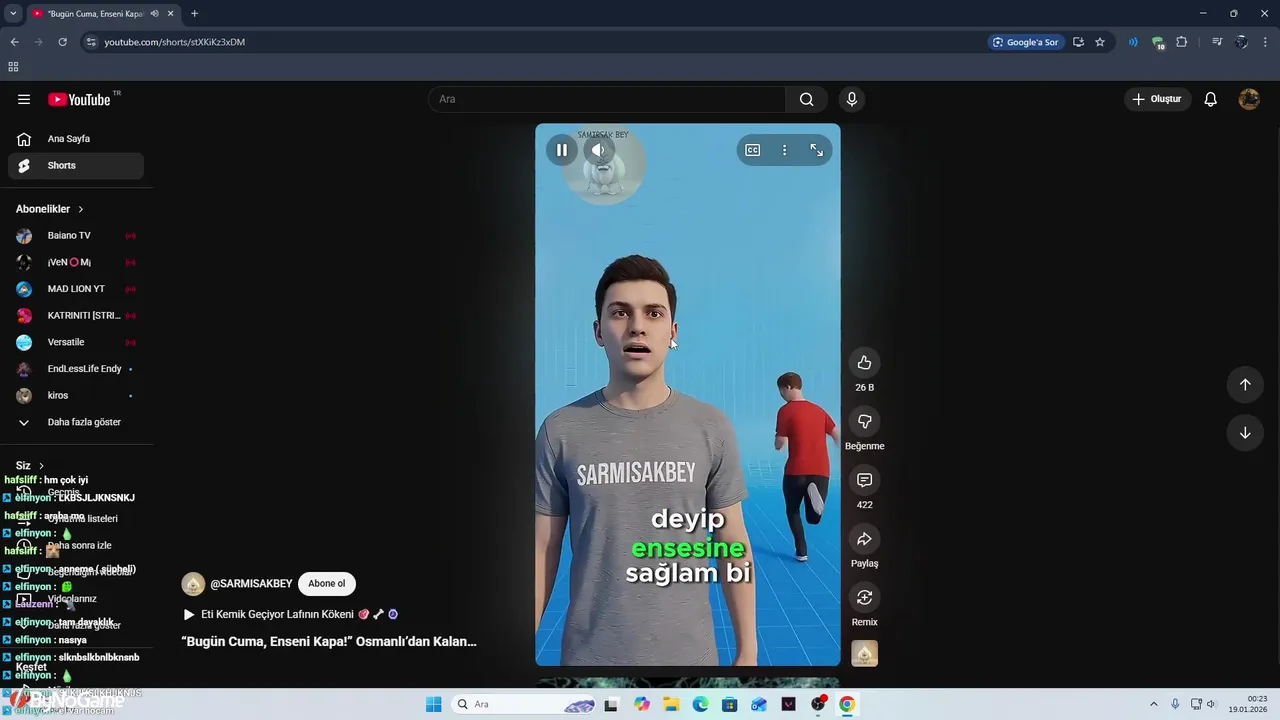Open Chrome extensions puzzle icon
The height and width of the screenshot is (720, 1280).
pos(1182,42)
